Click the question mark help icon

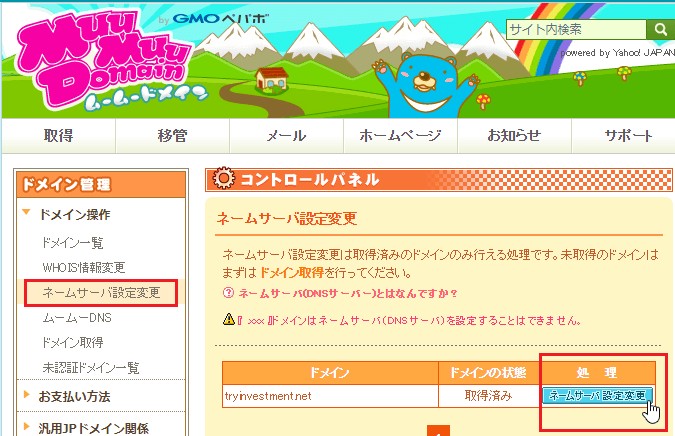[228, 293]
